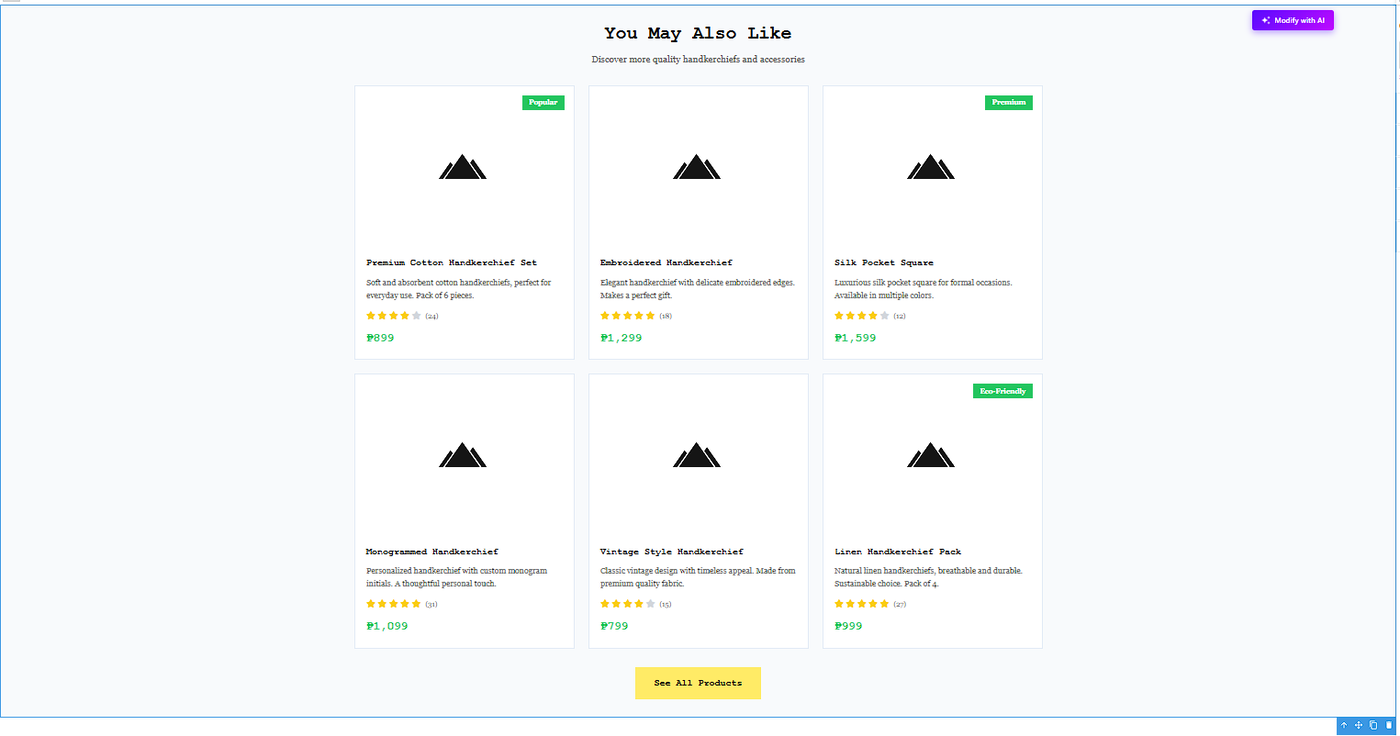
Task: Click the duplicate section icon
Action: pyautogui.click(x=1374, y=725)
